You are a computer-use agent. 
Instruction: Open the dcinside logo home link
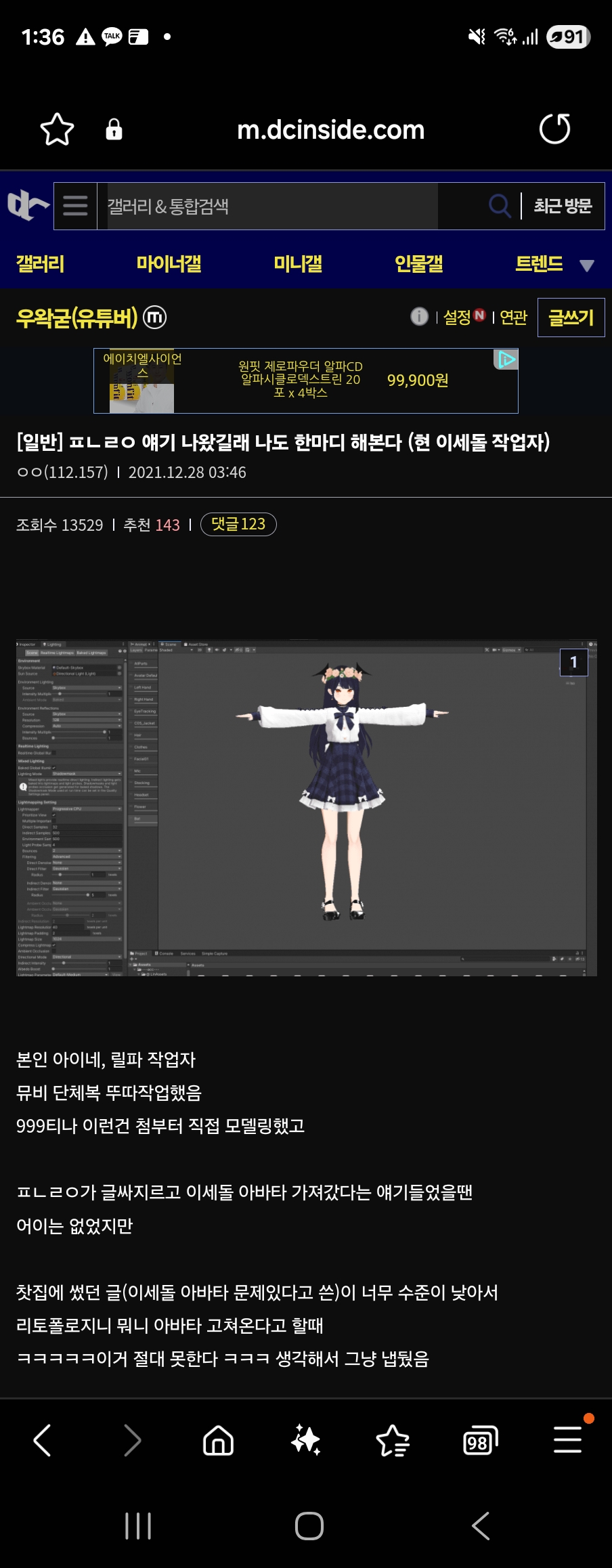coord(28,206)
